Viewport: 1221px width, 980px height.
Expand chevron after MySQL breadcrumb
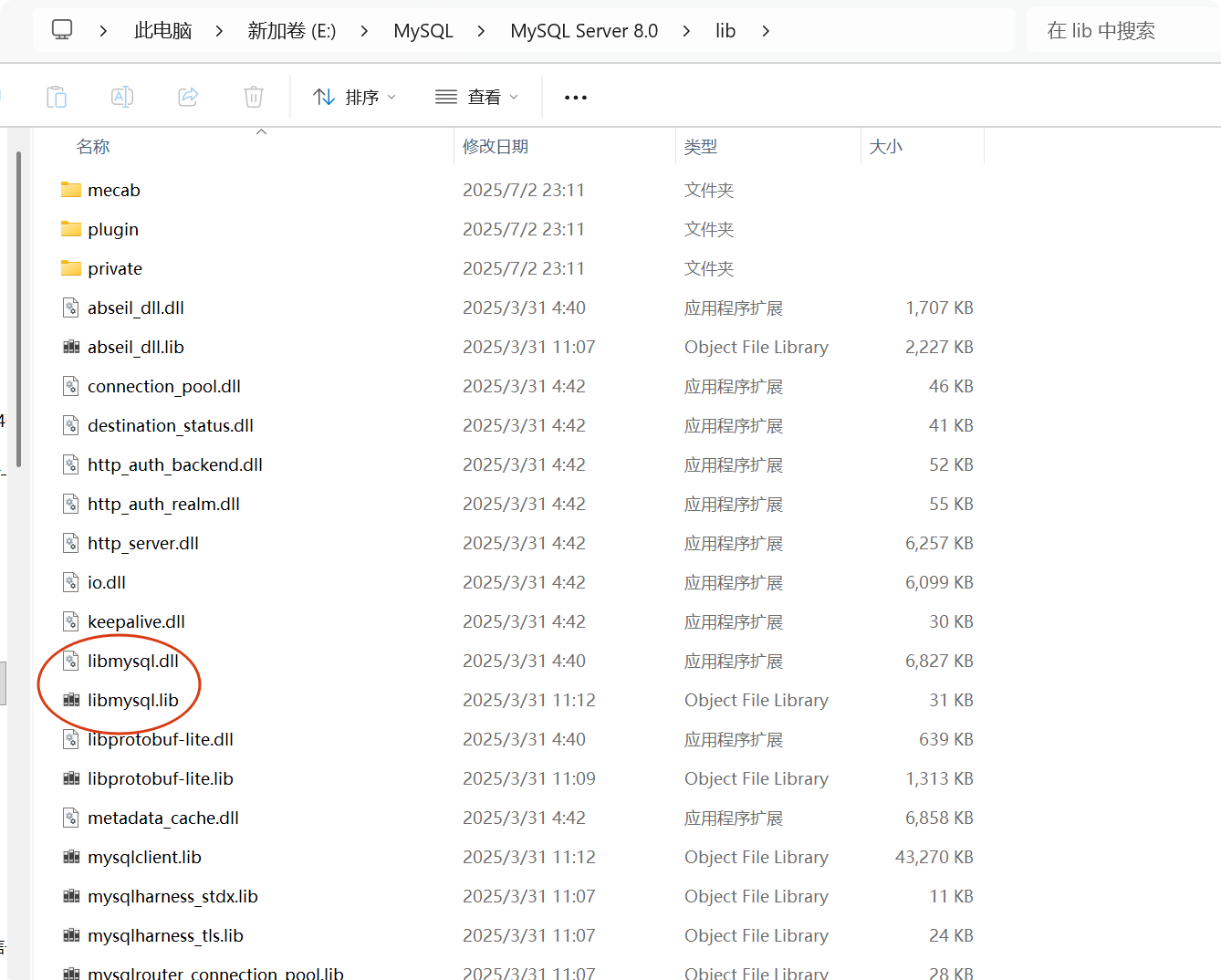[x=481, y=31]
